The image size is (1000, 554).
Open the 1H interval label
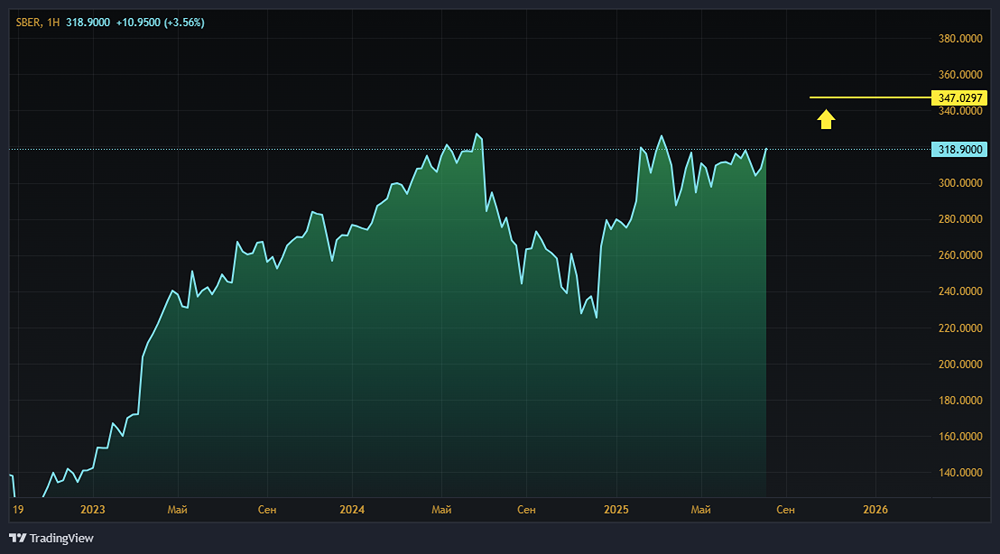coord(53,22)
